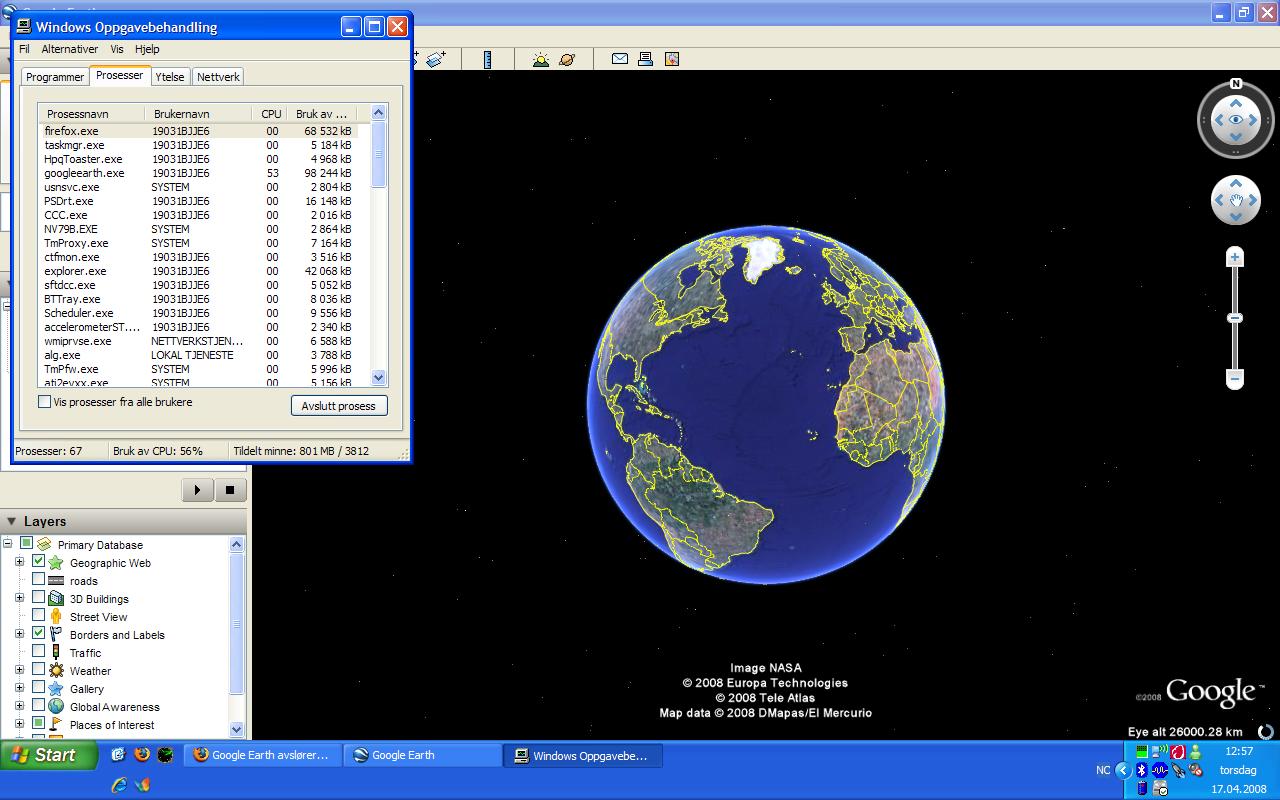Switch to the Nettverk tab
The image size is (1280, 800).
coord(218,77)
